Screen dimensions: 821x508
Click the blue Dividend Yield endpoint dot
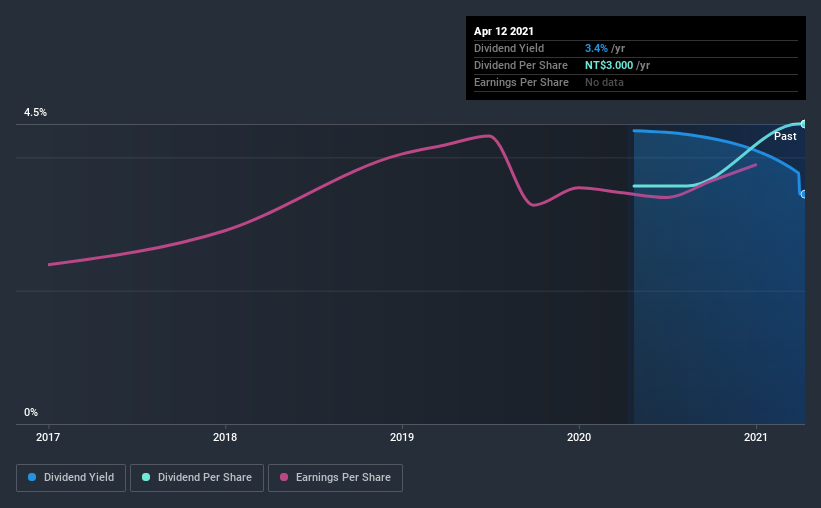click(x=803, y=194)
